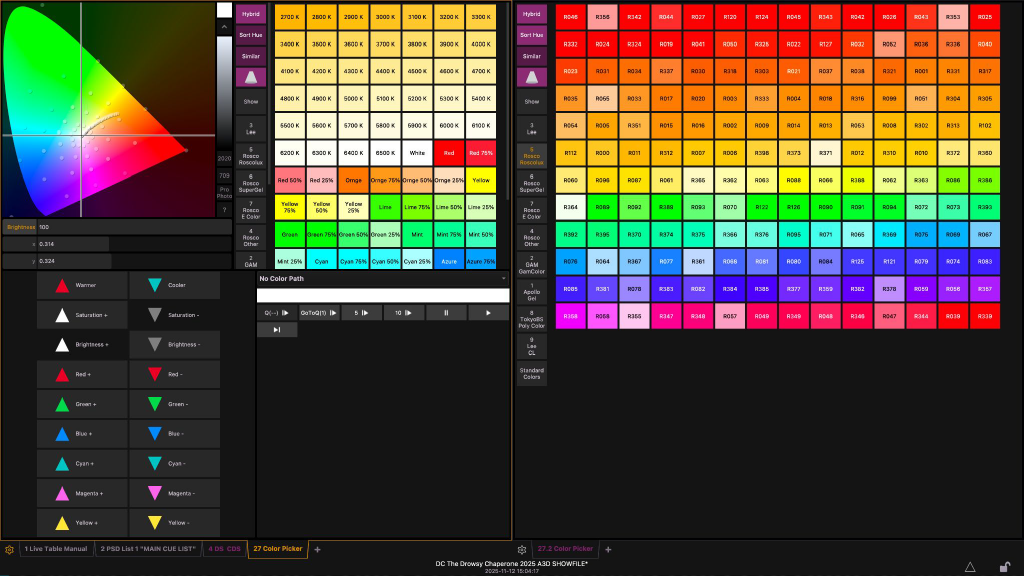Click the x coordinate field showing 0.314

click(x=134, y=244)
